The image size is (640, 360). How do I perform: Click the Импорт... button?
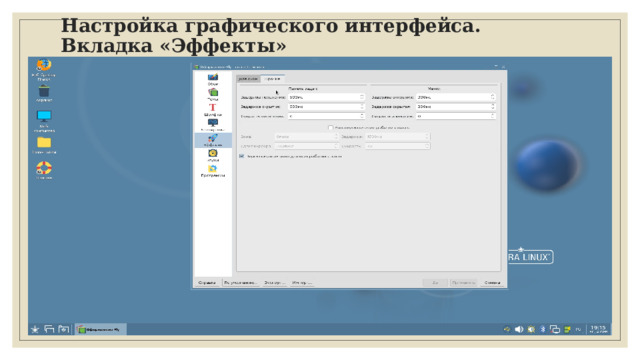302,282
